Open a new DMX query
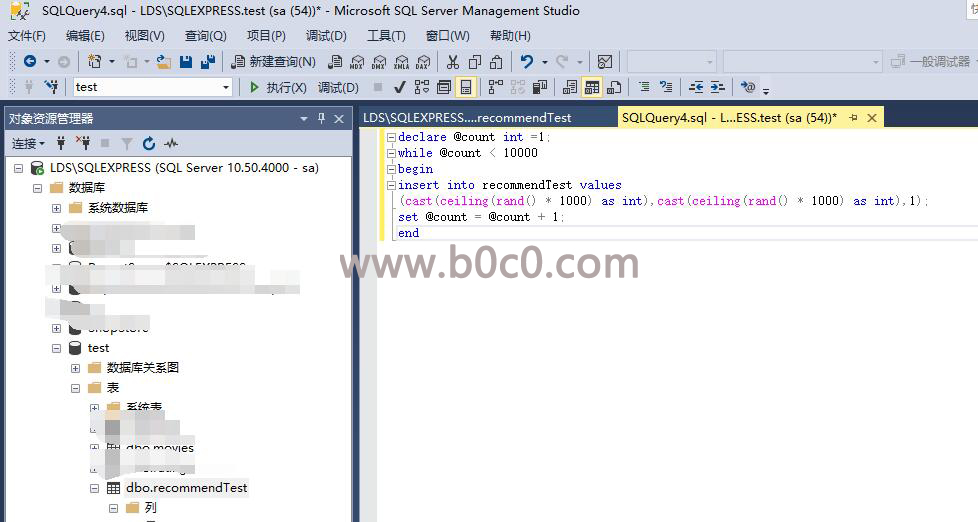Viewport: 978px width, 522px height. point(379,61)
